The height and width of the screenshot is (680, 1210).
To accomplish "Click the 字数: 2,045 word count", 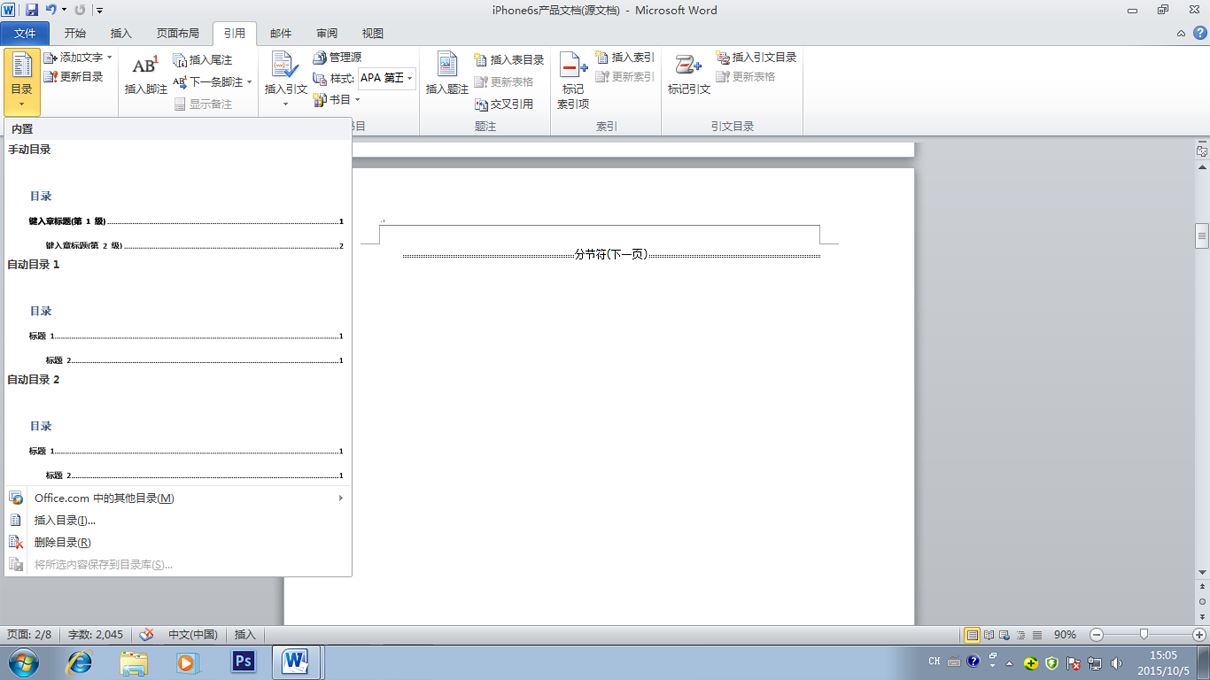I will pos(96,634).
